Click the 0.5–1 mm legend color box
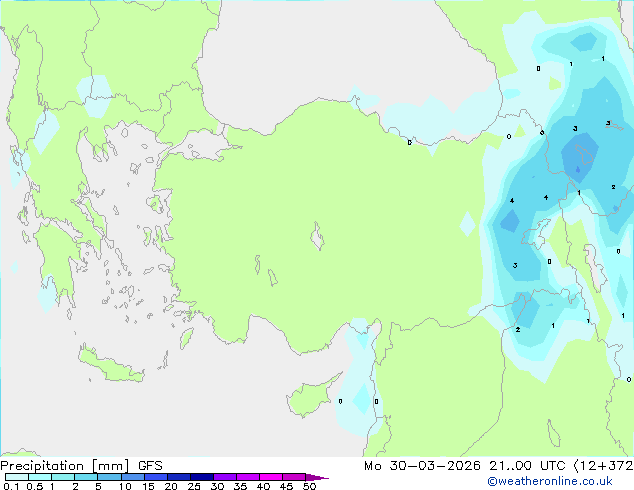This screenshot has width=634, height=490. coord(40,477)
